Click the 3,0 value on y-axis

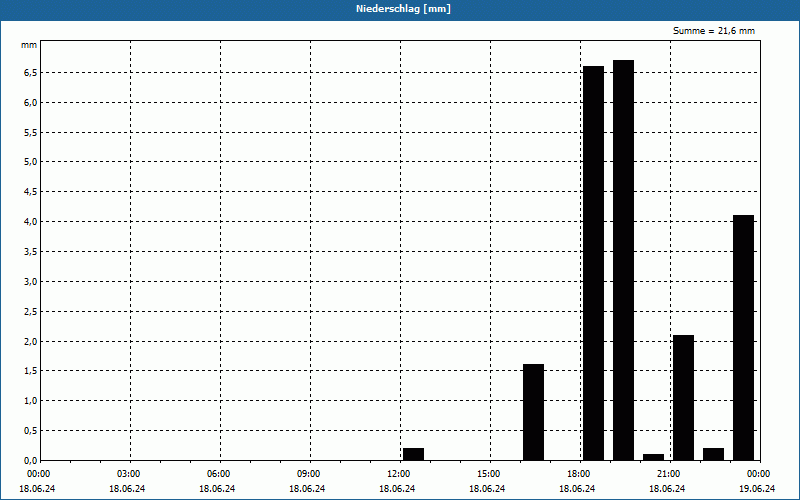30,281
